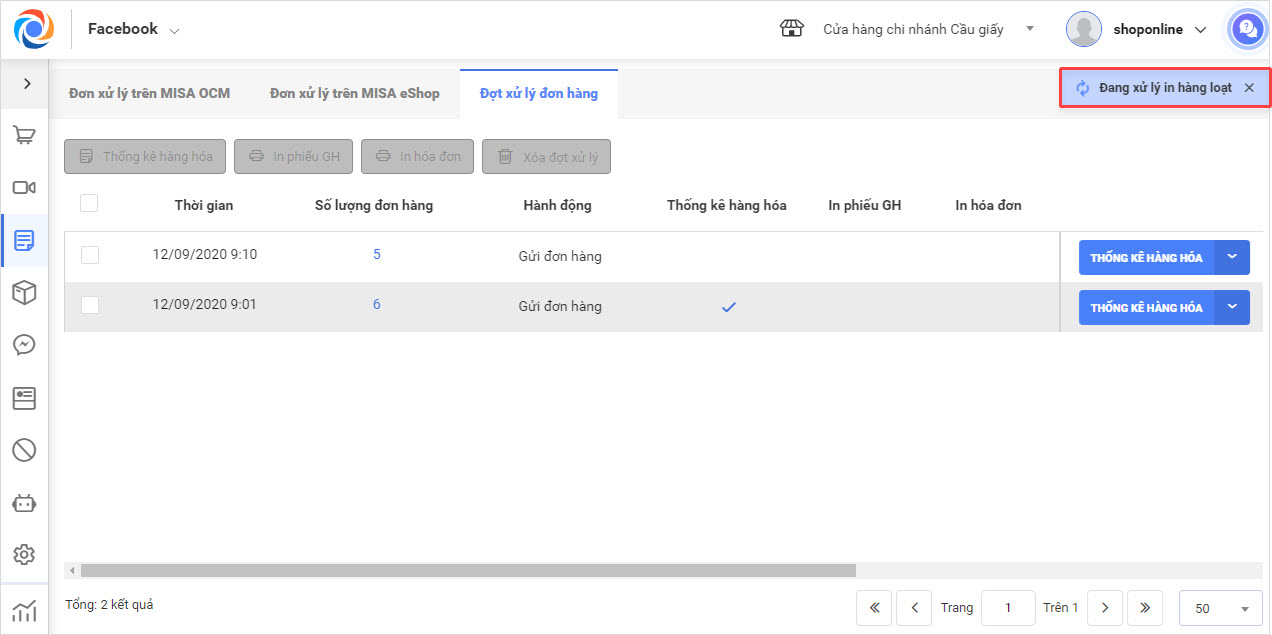This screenshot has width=1272, height=635.
Task: Click the page number input field
Action: (x=1008, y=608)
